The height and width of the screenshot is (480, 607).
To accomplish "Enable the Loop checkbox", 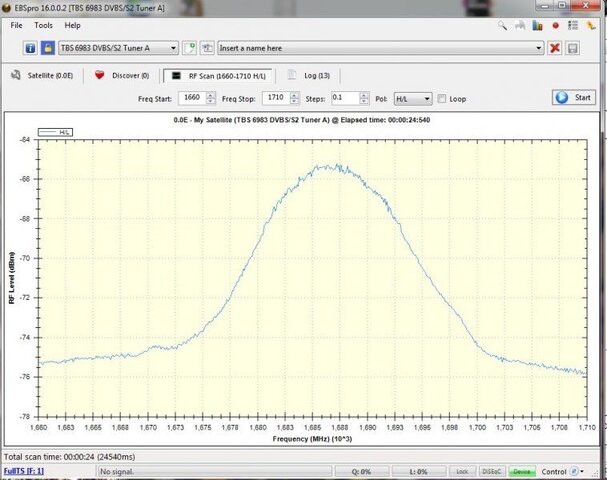I will coord(442,99).
